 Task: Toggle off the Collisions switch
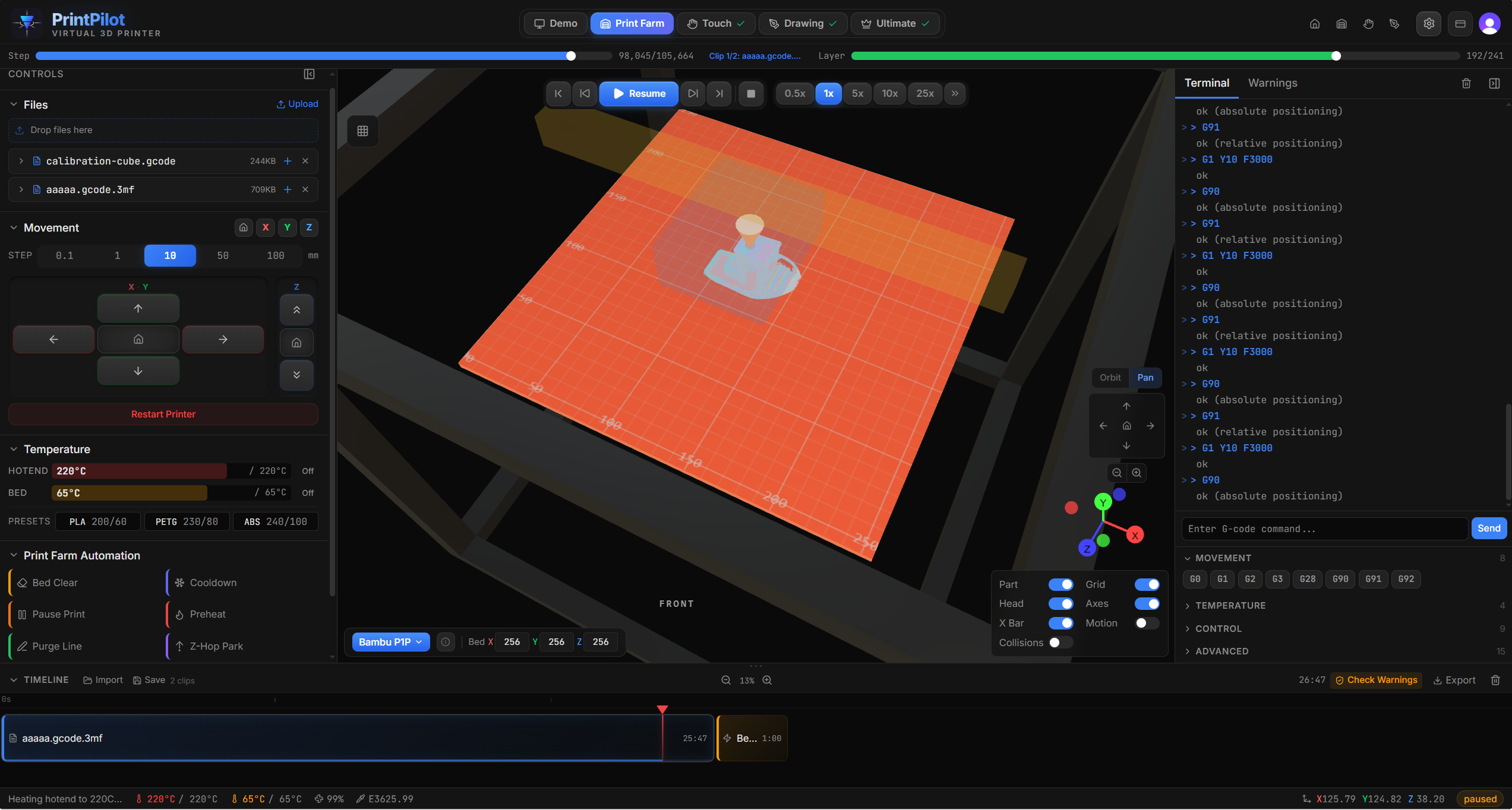1061,643
